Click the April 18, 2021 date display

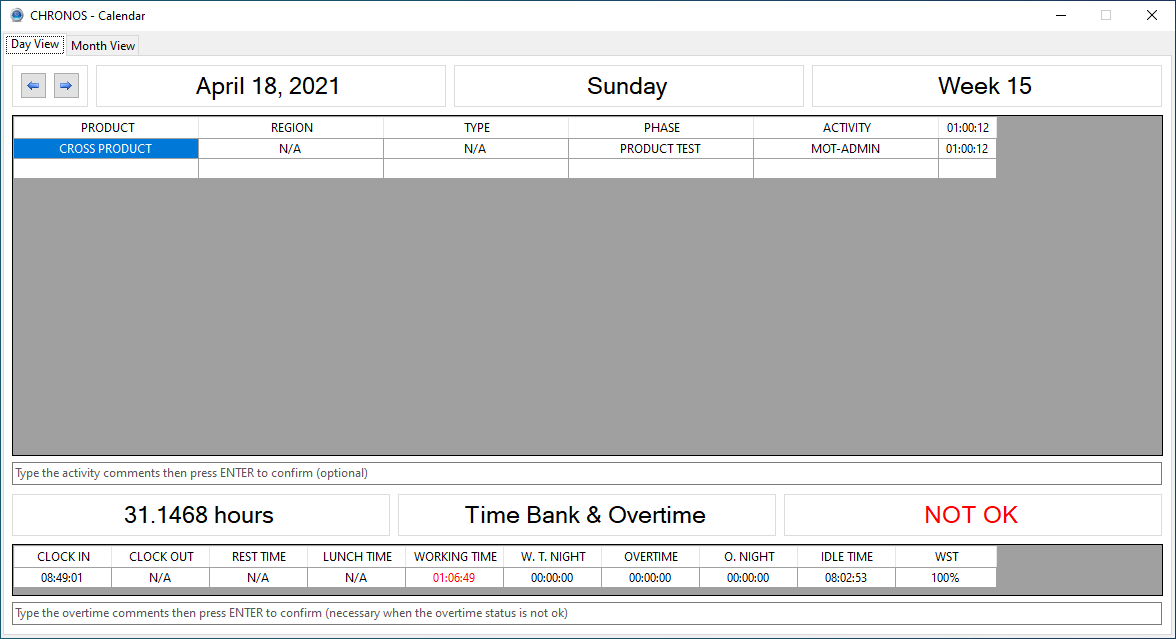tap(271, 86)
